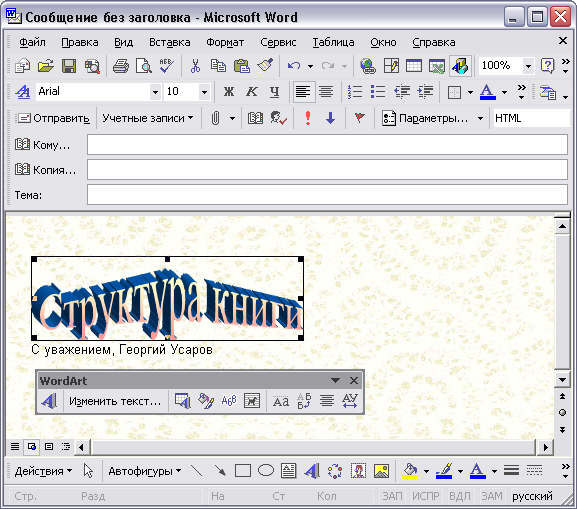Screen dimensions: 577x509
Task: Click the Отправить send button
Action: click(53, 118)
